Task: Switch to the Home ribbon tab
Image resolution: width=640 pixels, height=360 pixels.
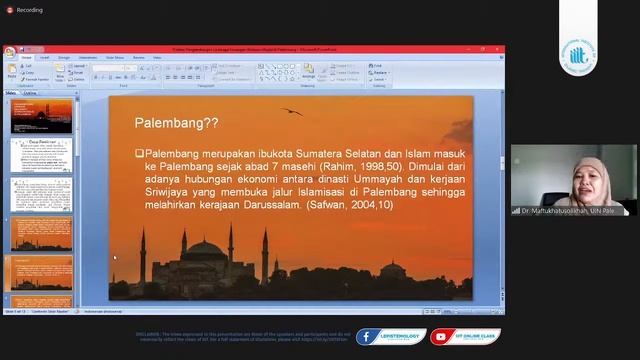Action: [x=26, y=58]
